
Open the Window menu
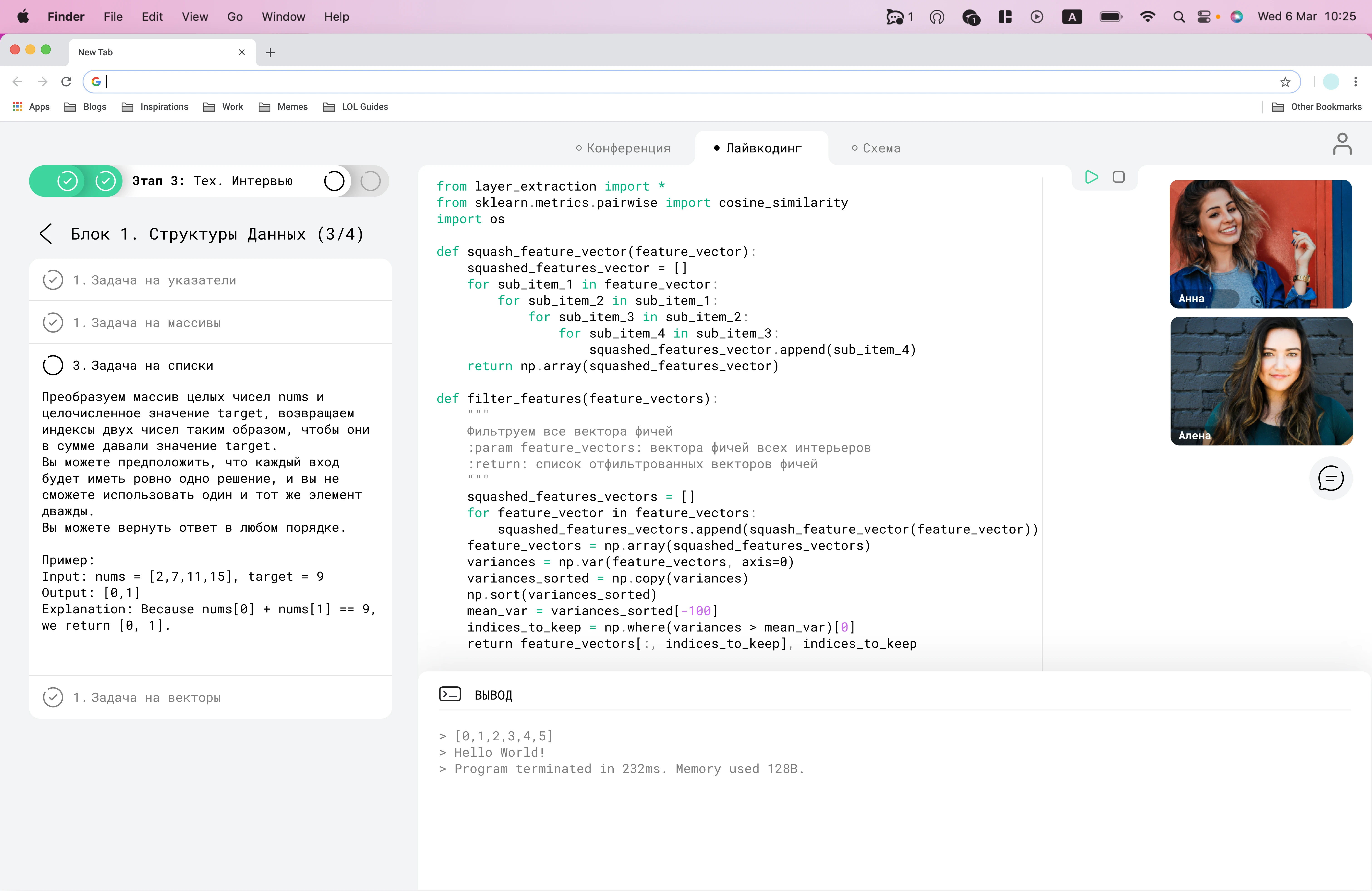click(283, 17)
